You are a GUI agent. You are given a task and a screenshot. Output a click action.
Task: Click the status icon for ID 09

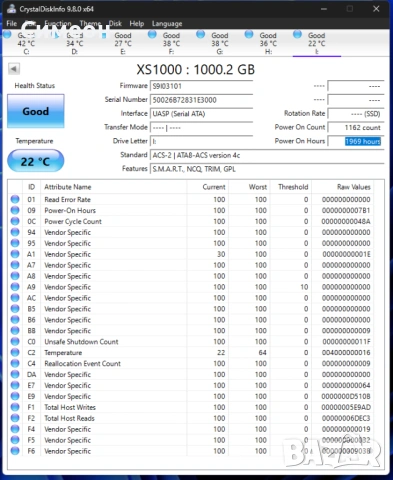pos(15,210)
